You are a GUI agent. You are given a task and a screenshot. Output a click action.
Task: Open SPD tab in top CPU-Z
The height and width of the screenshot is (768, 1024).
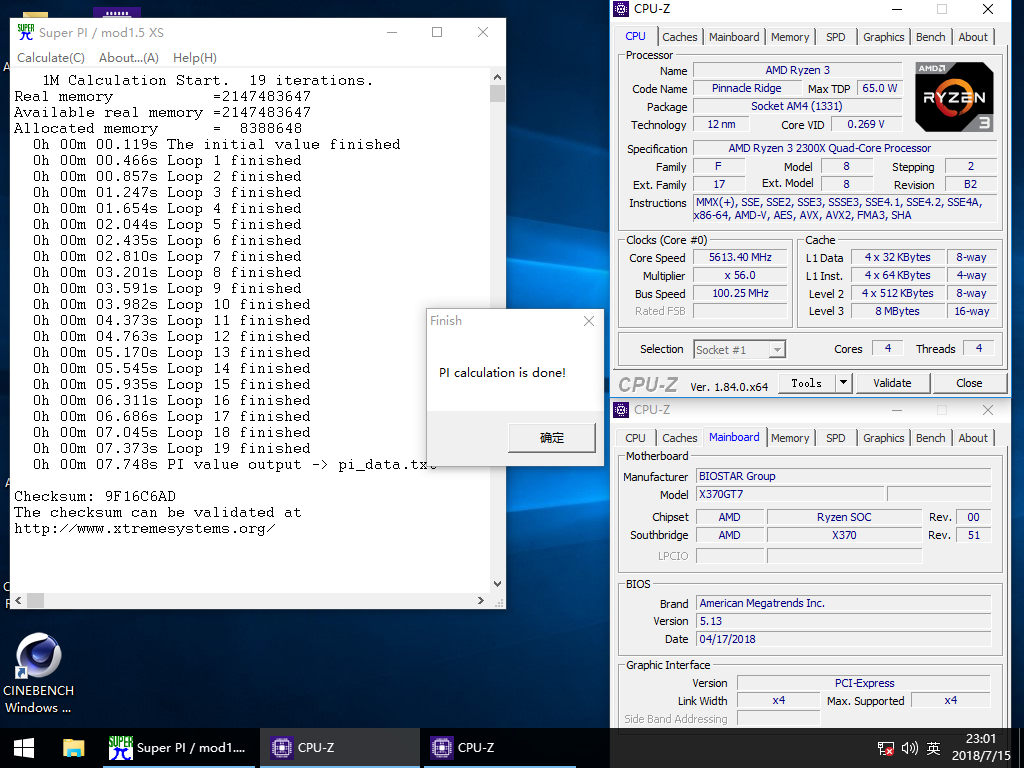point(835,37)
